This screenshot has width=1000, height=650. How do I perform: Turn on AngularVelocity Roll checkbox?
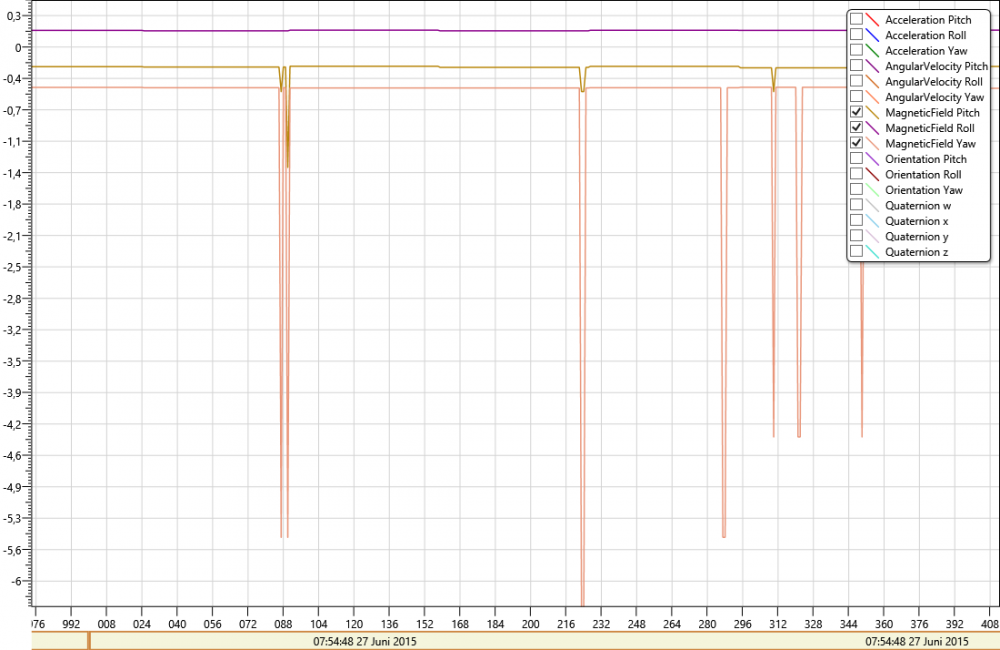tap(856, 81)
